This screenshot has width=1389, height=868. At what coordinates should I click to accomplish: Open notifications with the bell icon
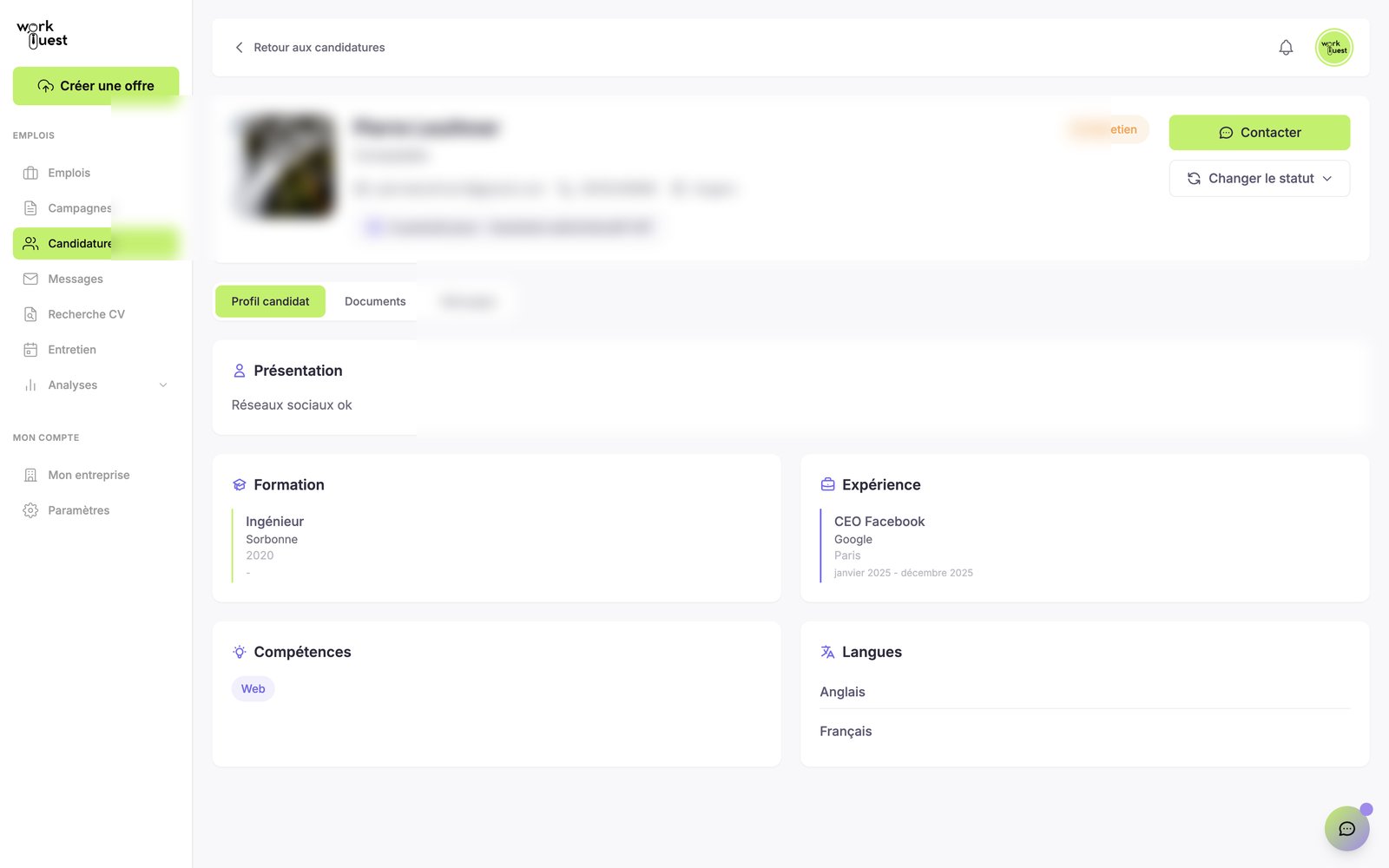tap(1286, 48)
